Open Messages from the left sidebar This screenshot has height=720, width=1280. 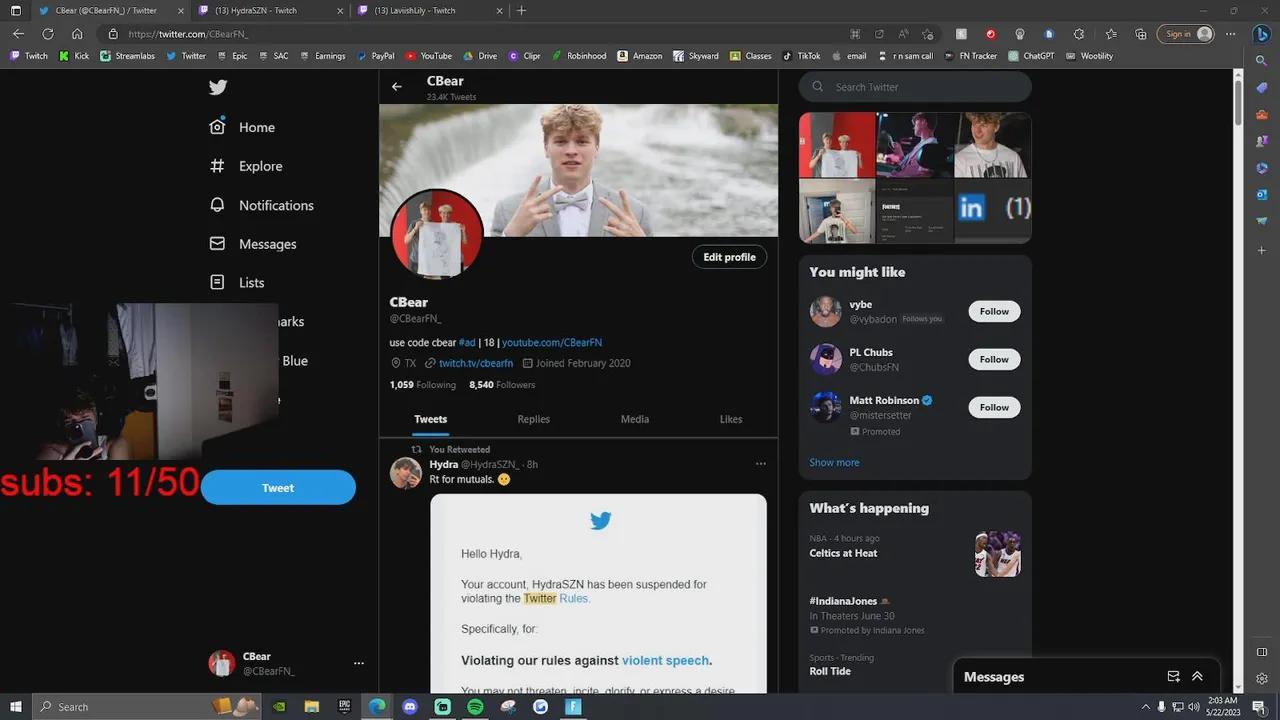pyautogui.click(x=253, y=244)
